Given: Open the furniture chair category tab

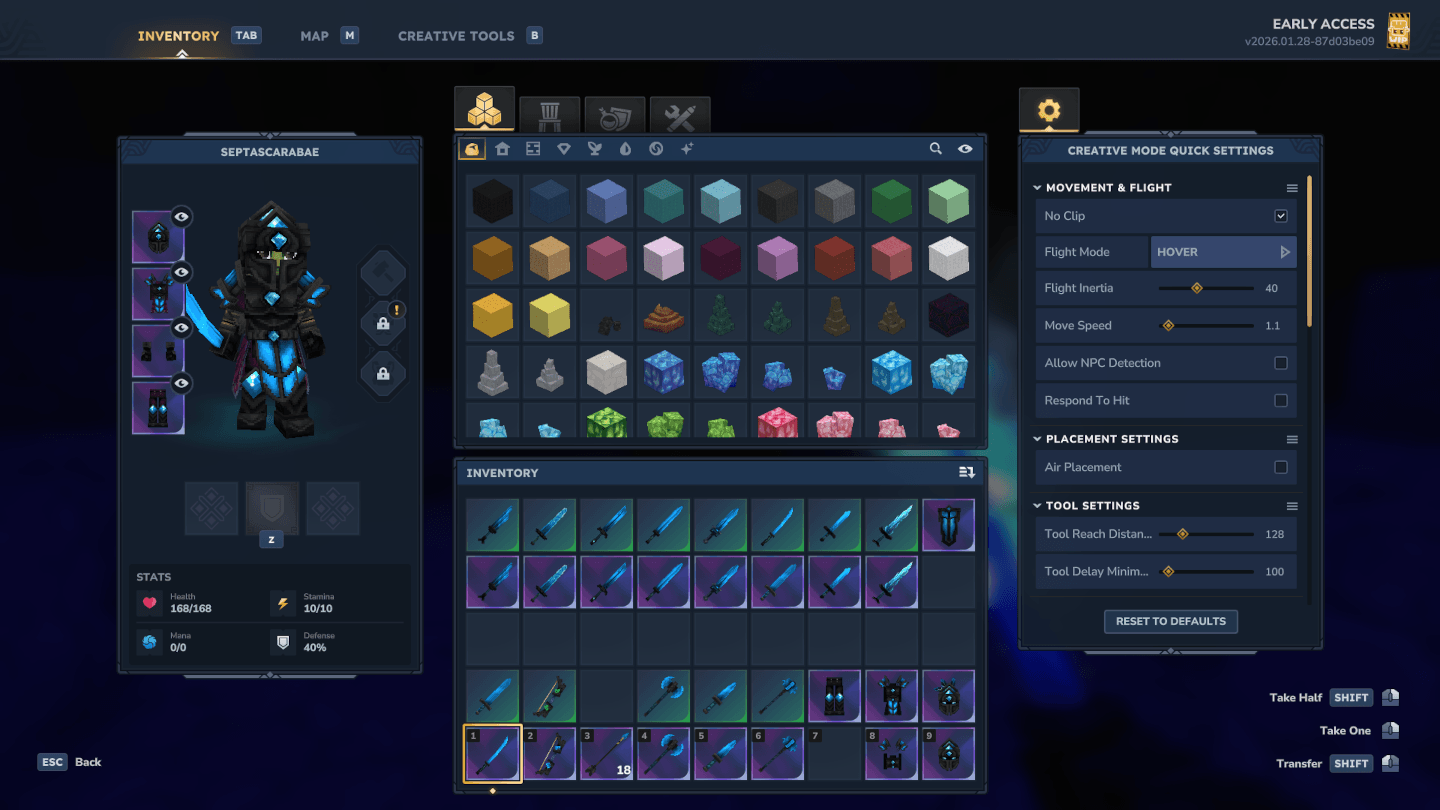Looking at the screenshot, I should point(549,116).
